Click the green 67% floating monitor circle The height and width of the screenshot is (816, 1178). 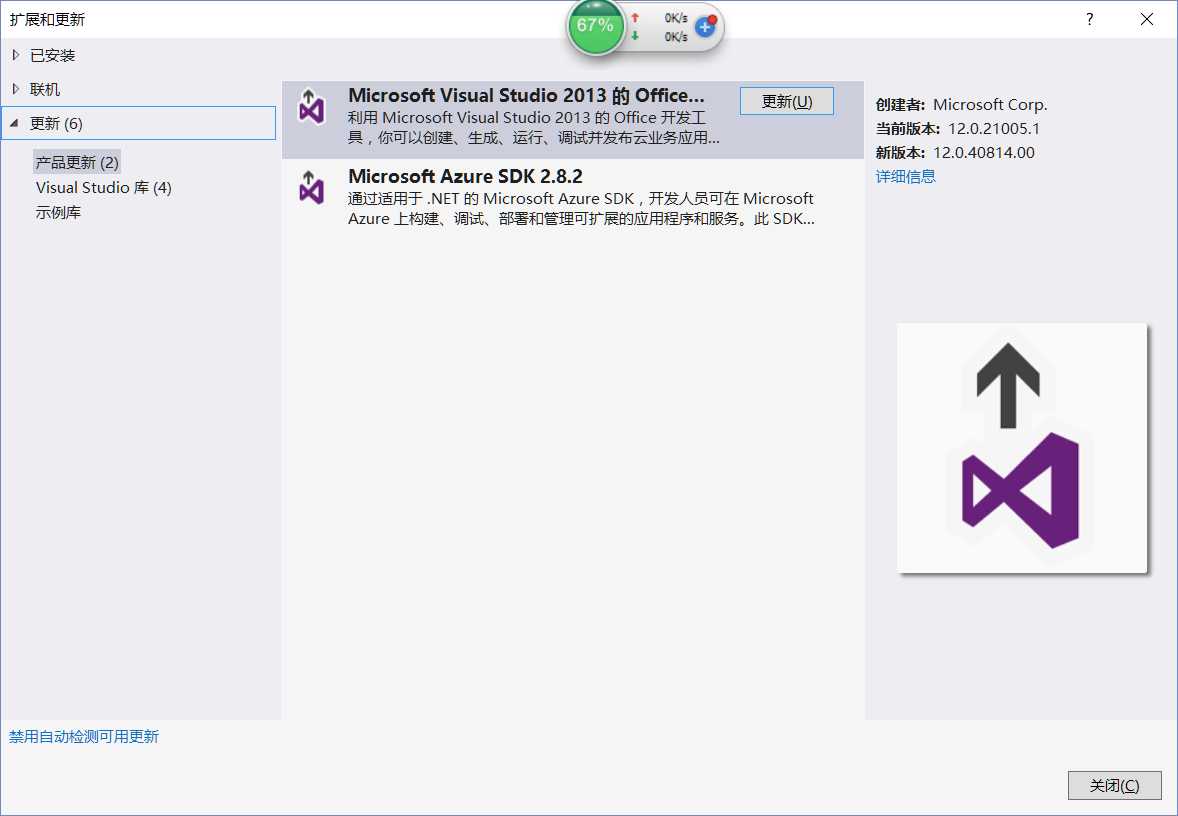tap(595, 26)
